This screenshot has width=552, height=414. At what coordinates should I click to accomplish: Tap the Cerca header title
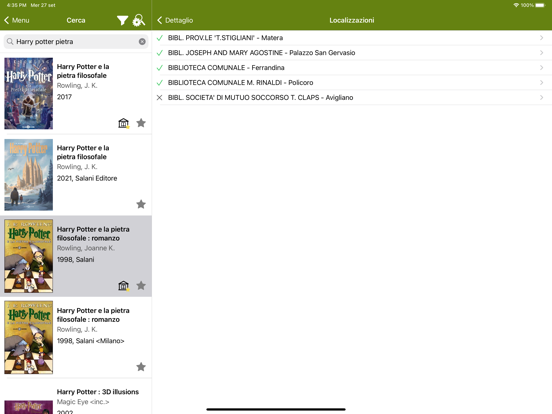pyautogui.click(x=76, y=20)
